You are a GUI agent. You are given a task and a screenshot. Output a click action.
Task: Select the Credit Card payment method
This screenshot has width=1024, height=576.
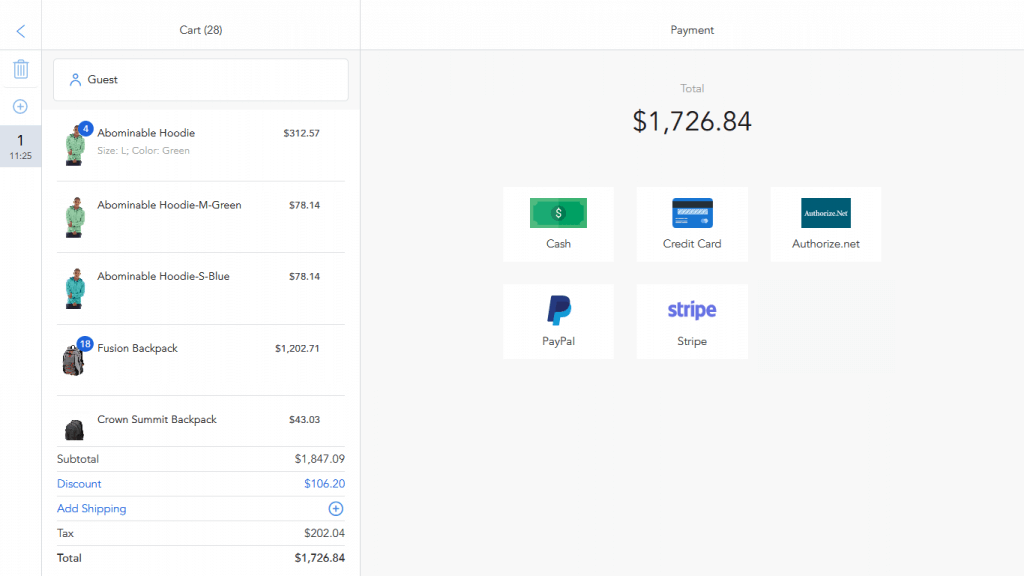pos(692,223)
